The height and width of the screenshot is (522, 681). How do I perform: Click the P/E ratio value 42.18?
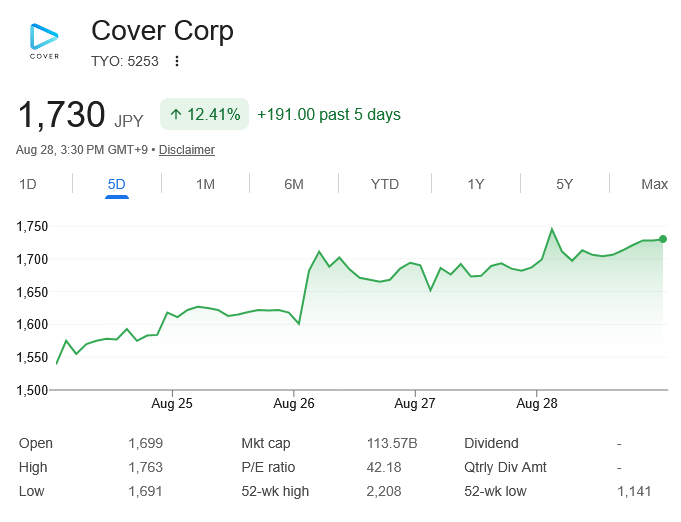(384, 467)
